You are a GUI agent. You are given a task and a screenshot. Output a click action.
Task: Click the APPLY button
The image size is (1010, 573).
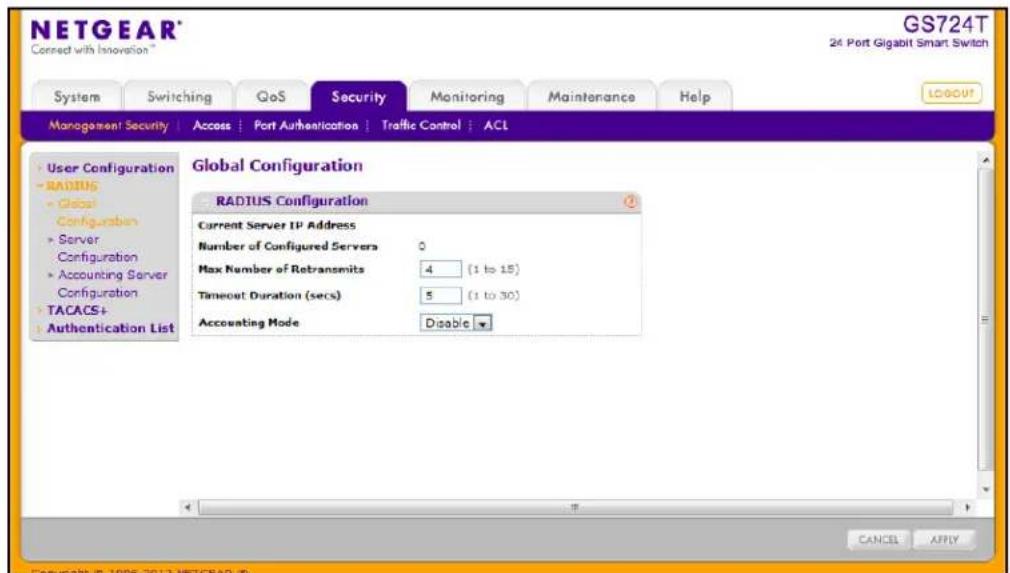tap(944, 540)
